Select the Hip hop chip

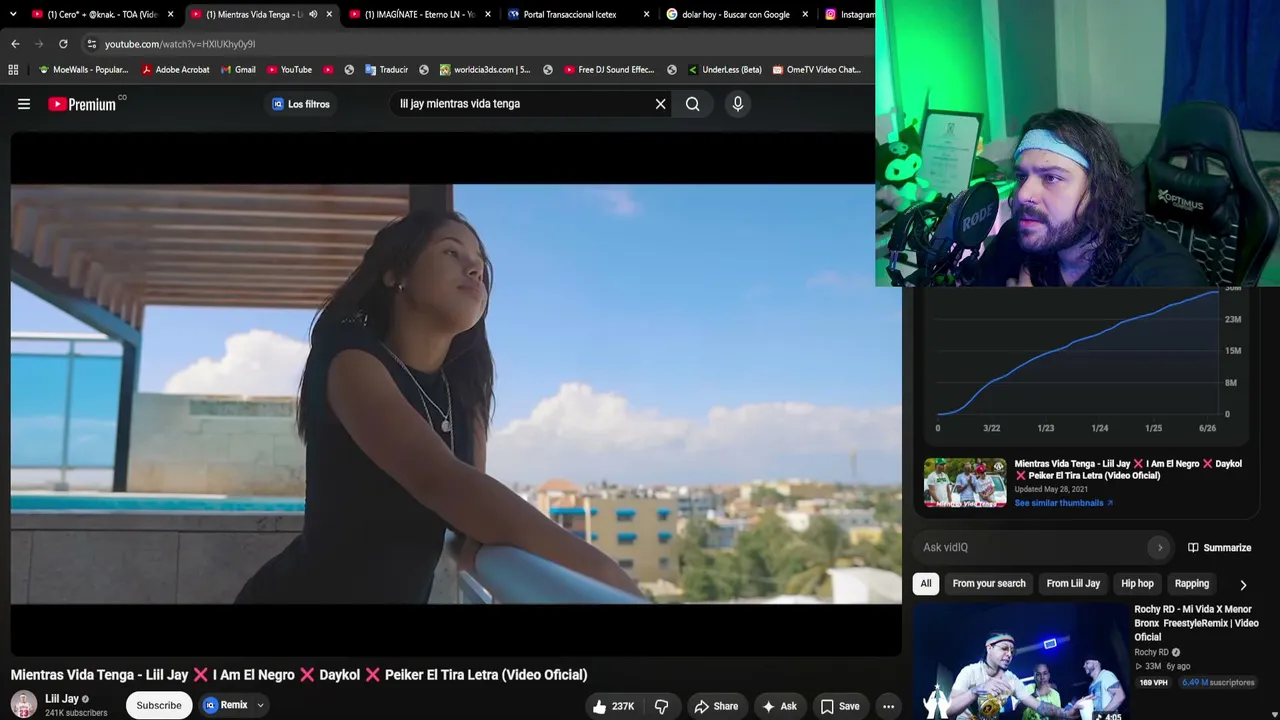(1137, 584)
